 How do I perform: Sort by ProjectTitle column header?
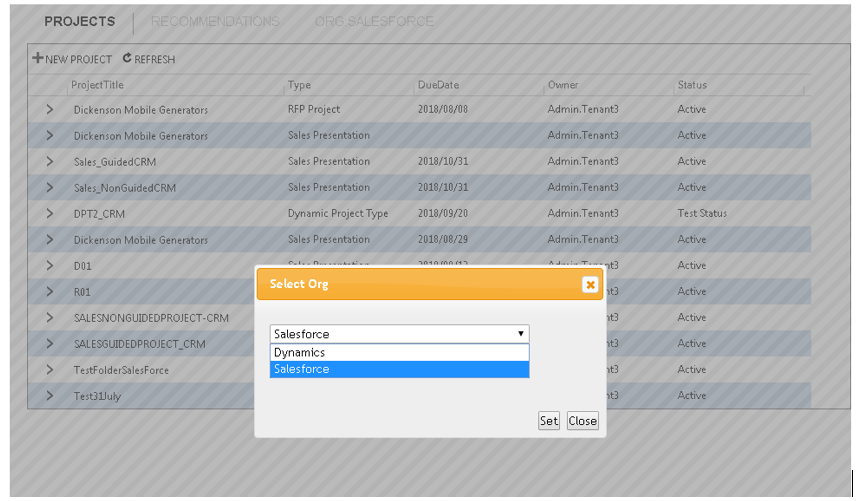(x=97, y=85)
